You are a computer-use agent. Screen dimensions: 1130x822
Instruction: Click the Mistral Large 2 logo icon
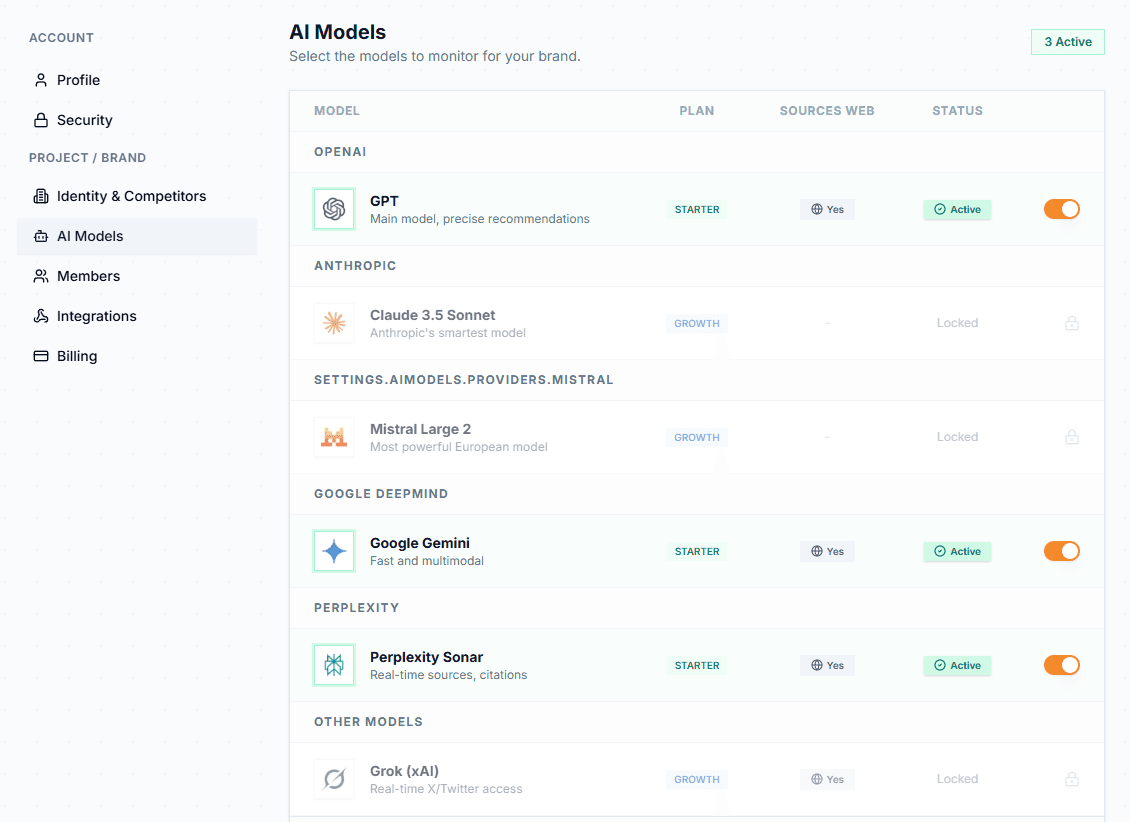[x=334, y=437]
